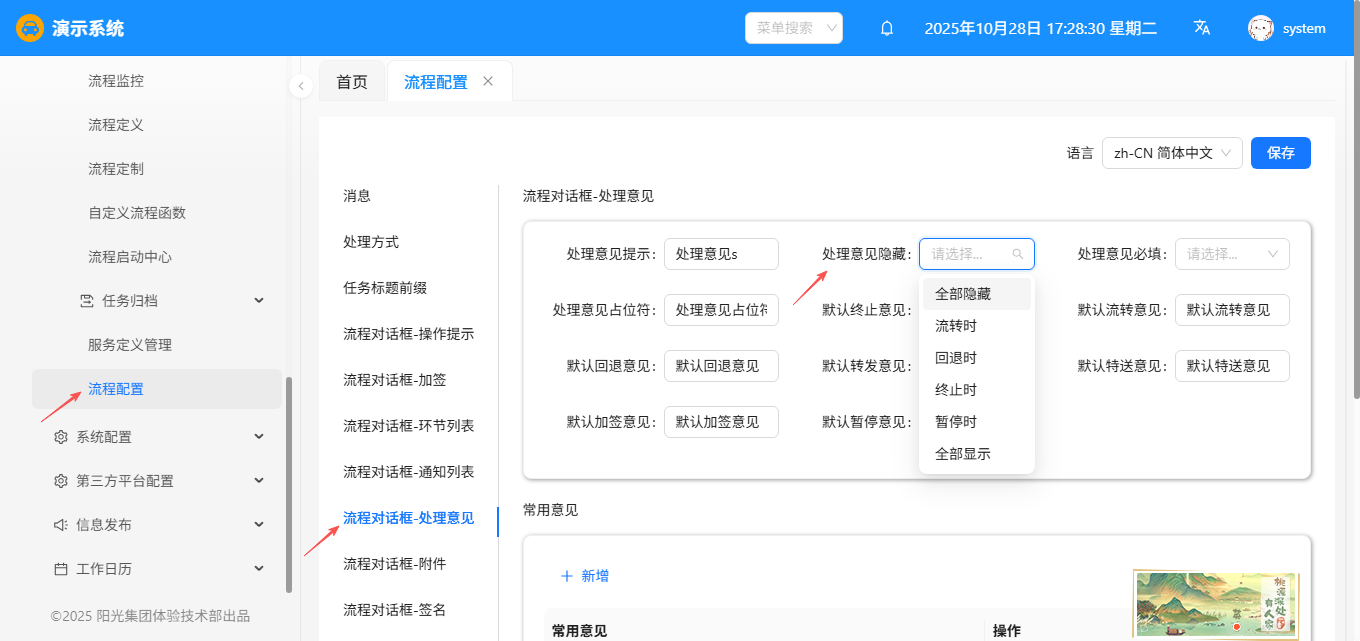Image resolution: width=1360 pixels, height=641 pixels.
Task: Click the landscape painting thumbnail
Action: (x=1215, y=603)
